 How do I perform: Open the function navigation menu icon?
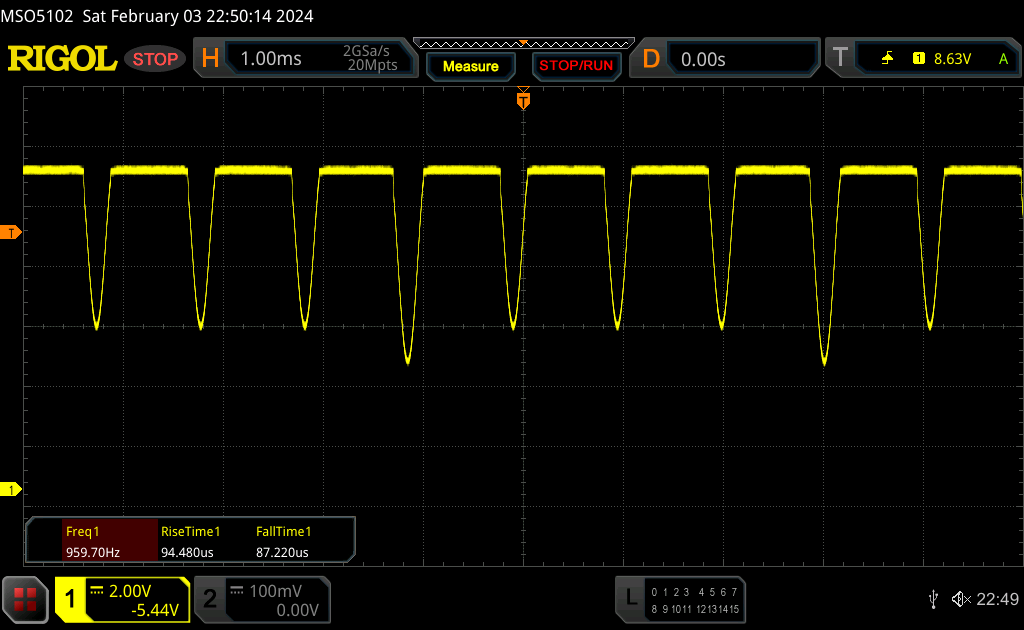tap(24, 598)
